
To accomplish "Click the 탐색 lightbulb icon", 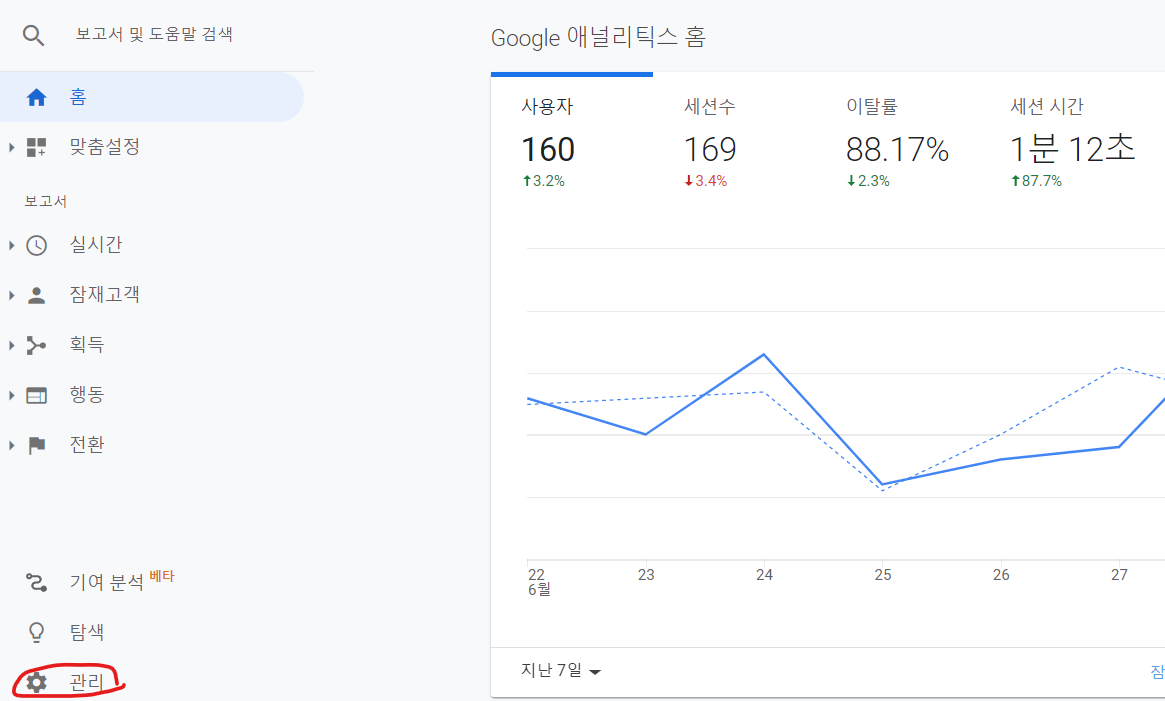I will (36, 633).
